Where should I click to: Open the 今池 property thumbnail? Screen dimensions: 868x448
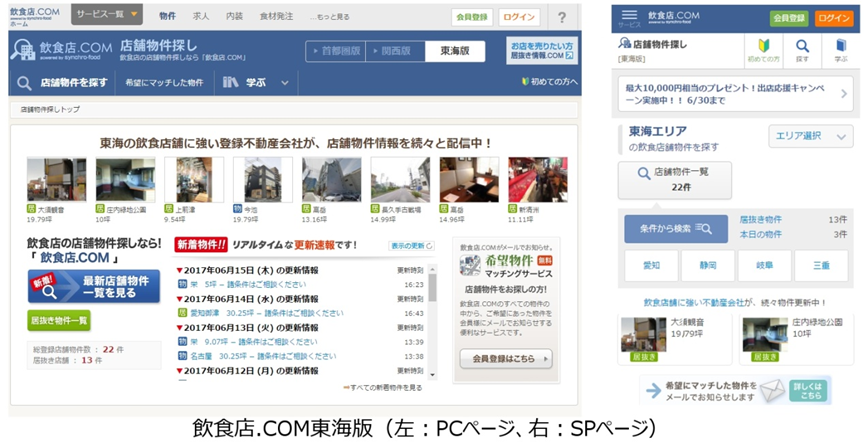tap(262, 179)
